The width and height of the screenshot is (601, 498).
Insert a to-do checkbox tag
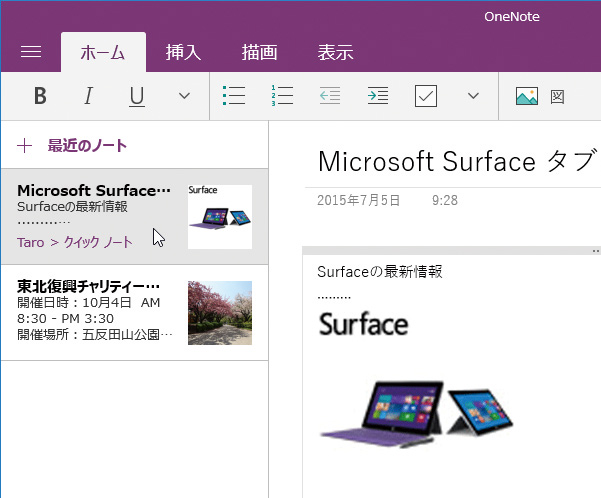(x=426, y=96)
